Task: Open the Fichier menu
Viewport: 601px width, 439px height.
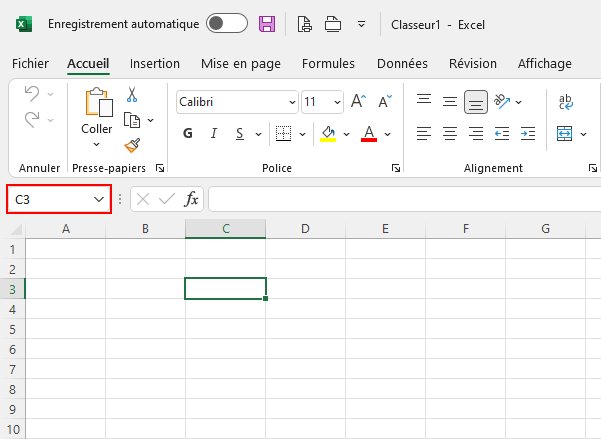Action: coord(30,64)
